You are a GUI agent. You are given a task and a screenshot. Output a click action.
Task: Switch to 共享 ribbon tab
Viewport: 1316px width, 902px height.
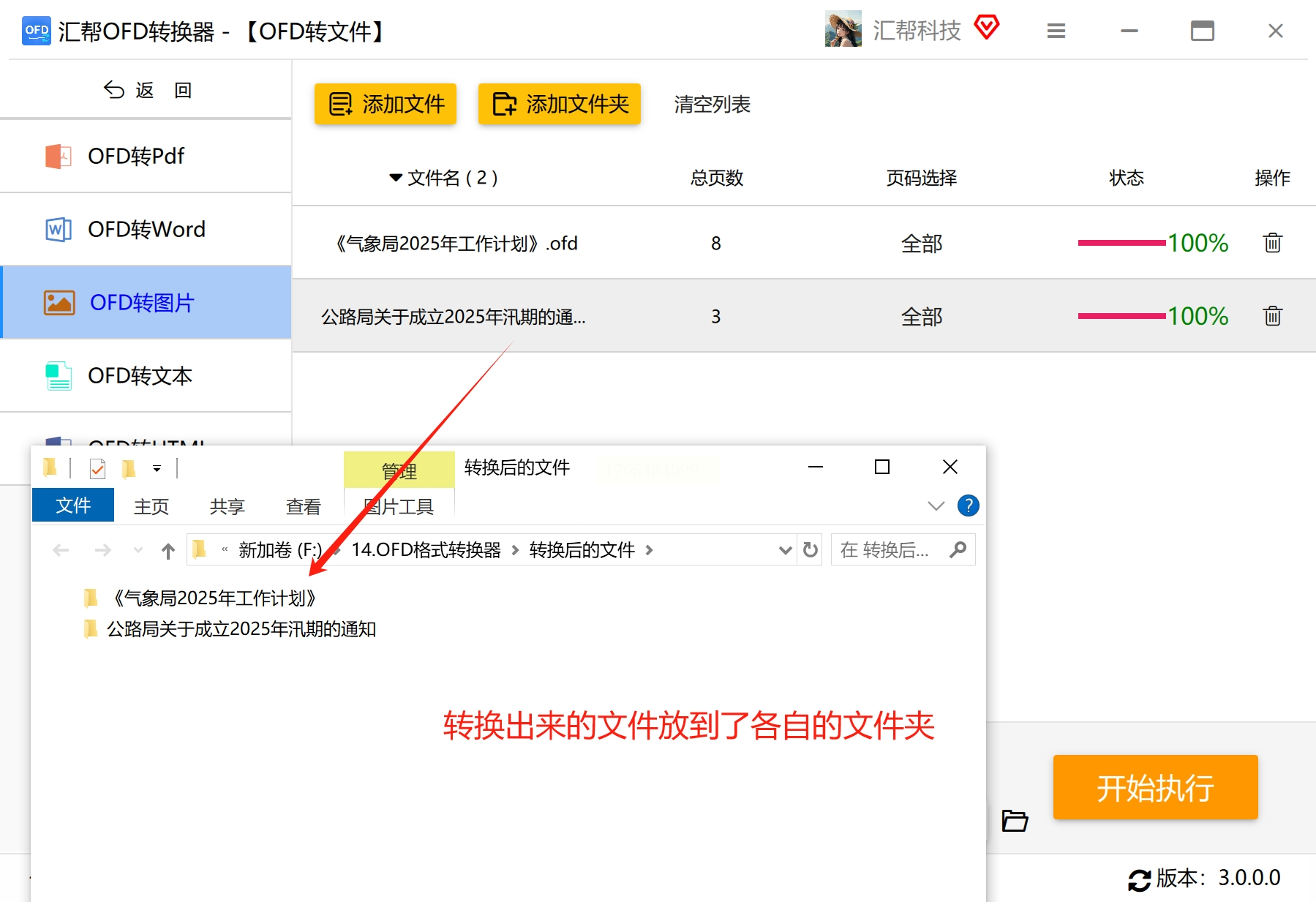(x=228, y=506)
